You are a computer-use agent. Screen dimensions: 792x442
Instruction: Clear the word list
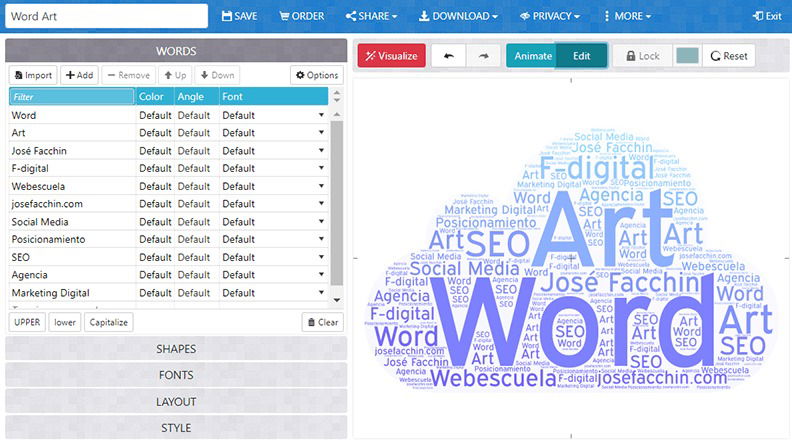pos(323,322)
